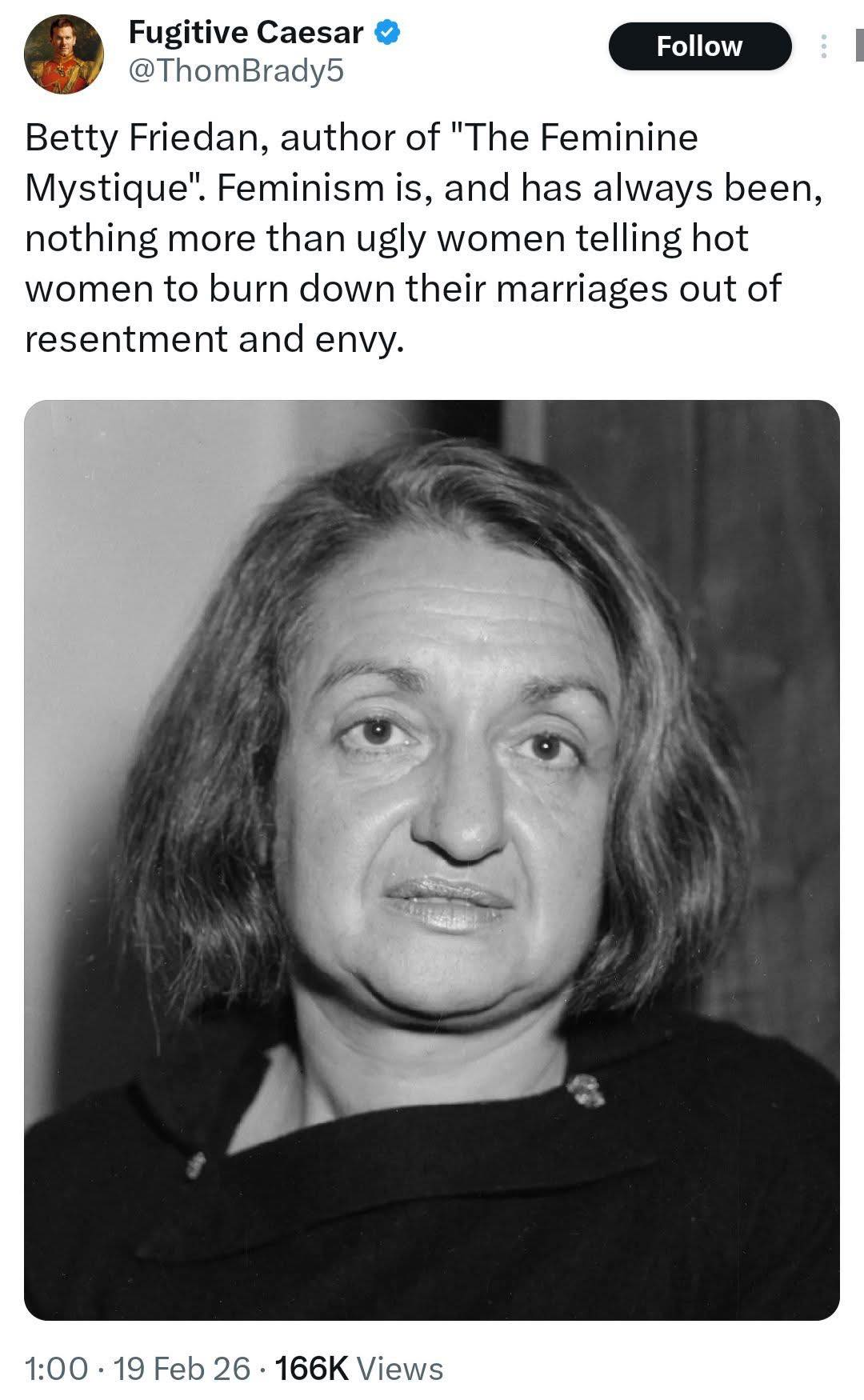Click the closing line "resentment and envy."
Viewport: 864px width, 1400px height.
point(214,339)
